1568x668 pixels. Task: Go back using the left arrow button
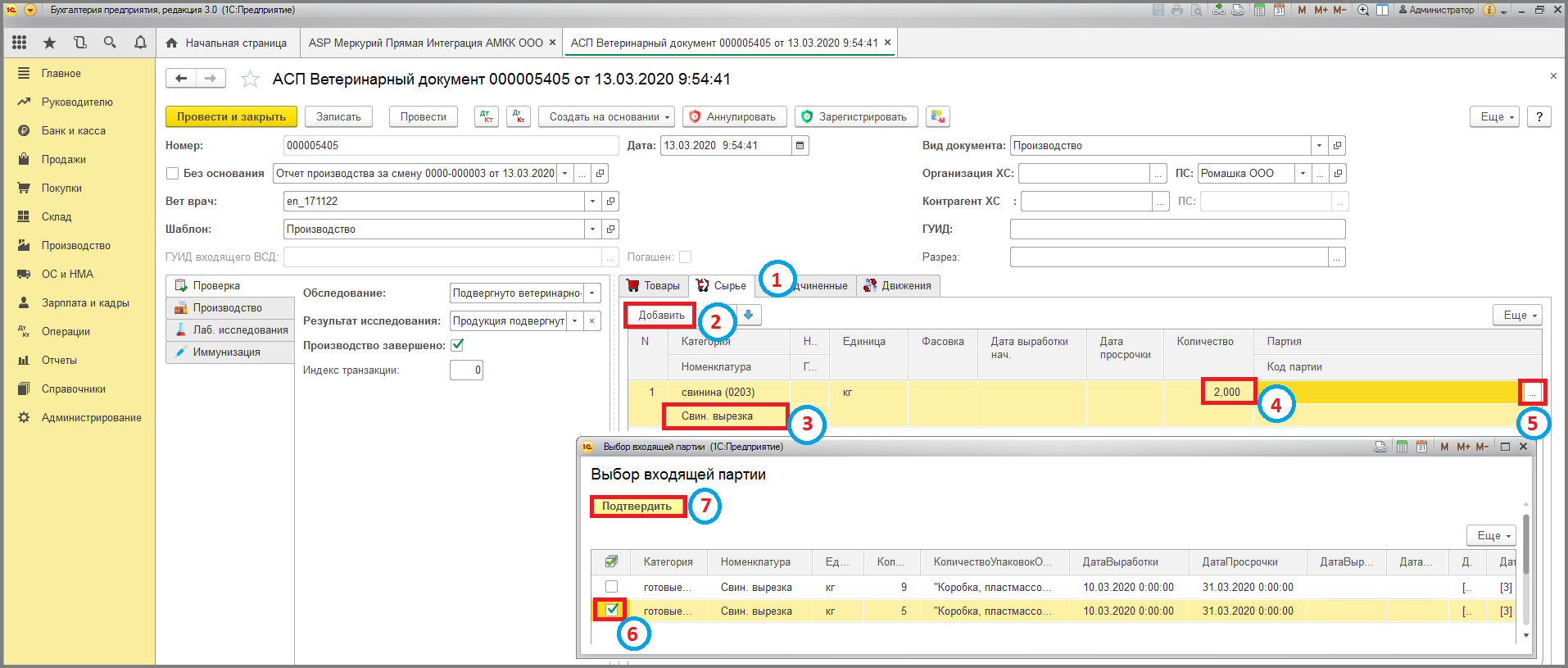coord(181,78)
